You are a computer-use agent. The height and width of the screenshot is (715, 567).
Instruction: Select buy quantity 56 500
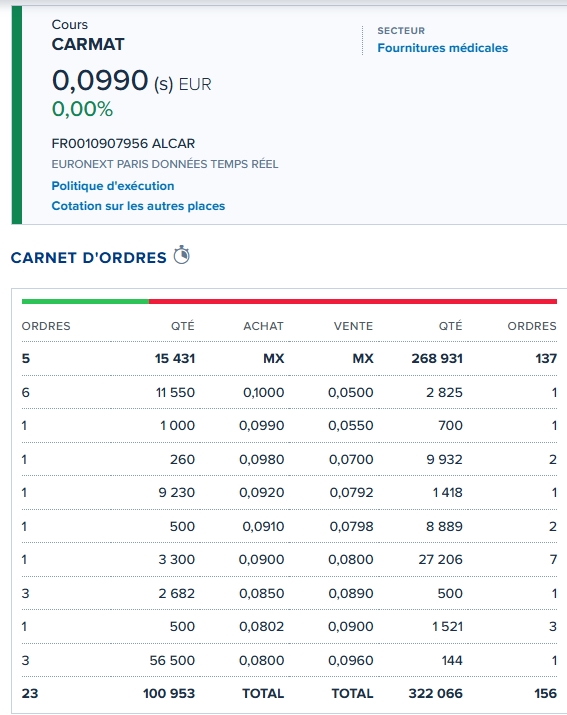tap(172, 660)
